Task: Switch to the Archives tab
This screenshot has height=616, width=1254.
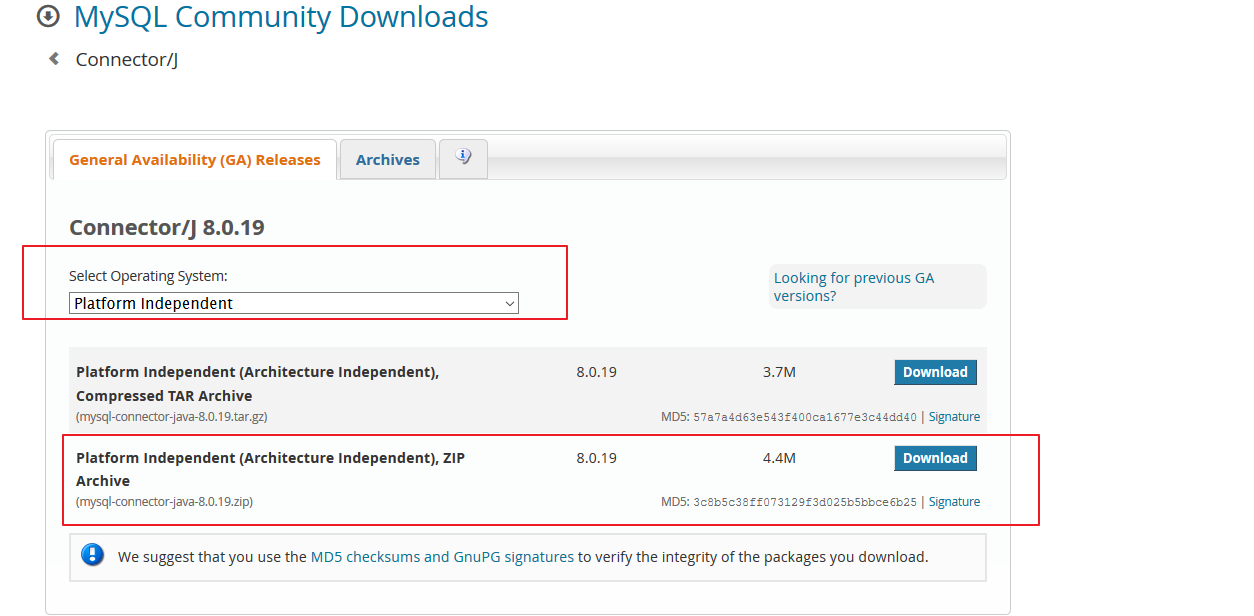Action: pyautogui.click(x=388, y=160)
